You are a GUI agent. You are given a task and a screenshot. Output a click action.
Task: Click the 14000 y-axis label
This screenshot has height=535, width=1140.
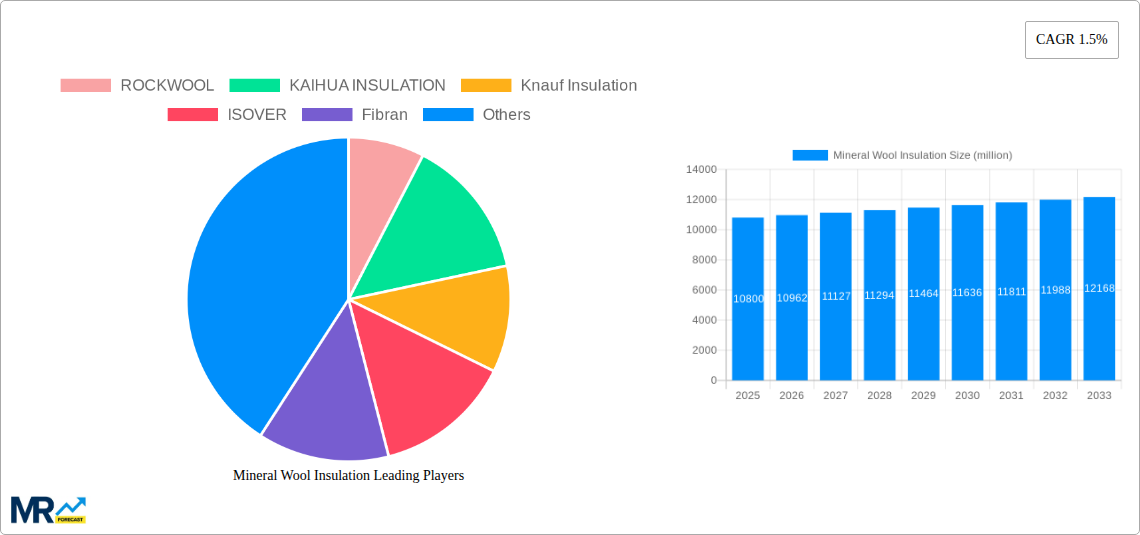pos(702,170)
